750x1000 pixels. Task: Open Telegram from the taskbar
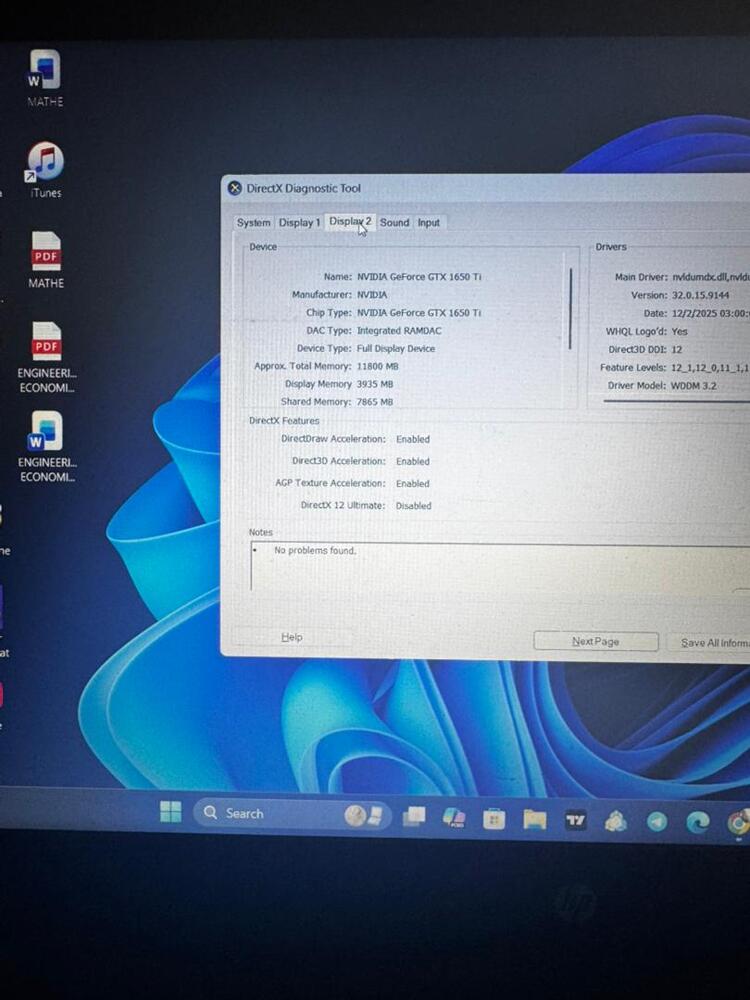[657, 821]
